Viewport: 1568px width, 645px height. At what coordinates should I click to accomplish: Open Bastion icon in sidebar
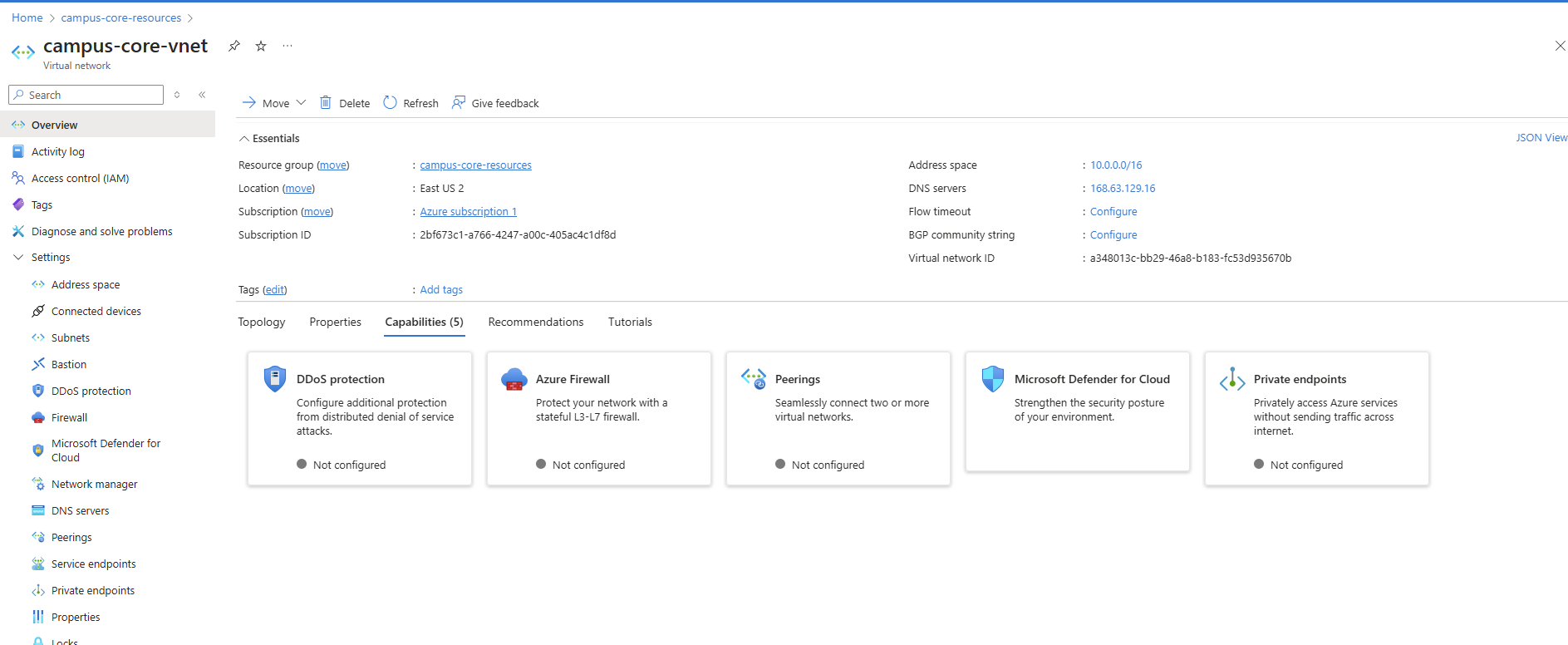click(38, 364)
